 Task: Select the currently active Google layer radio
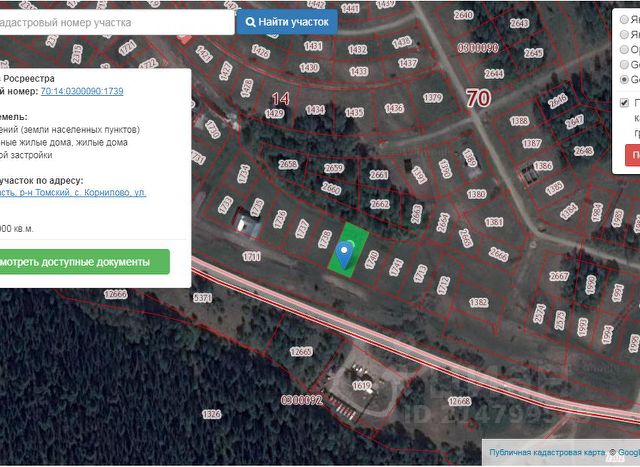click(625, 79)
